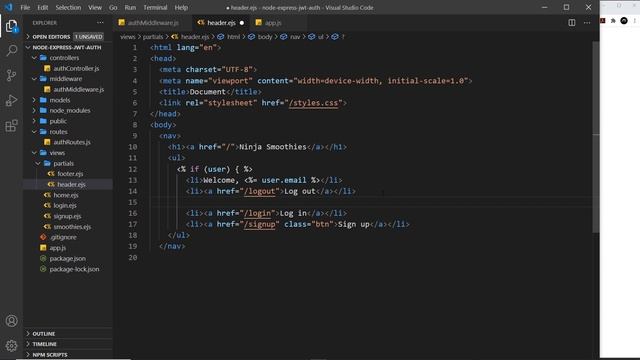Open home.ejs in explorer

66,195
